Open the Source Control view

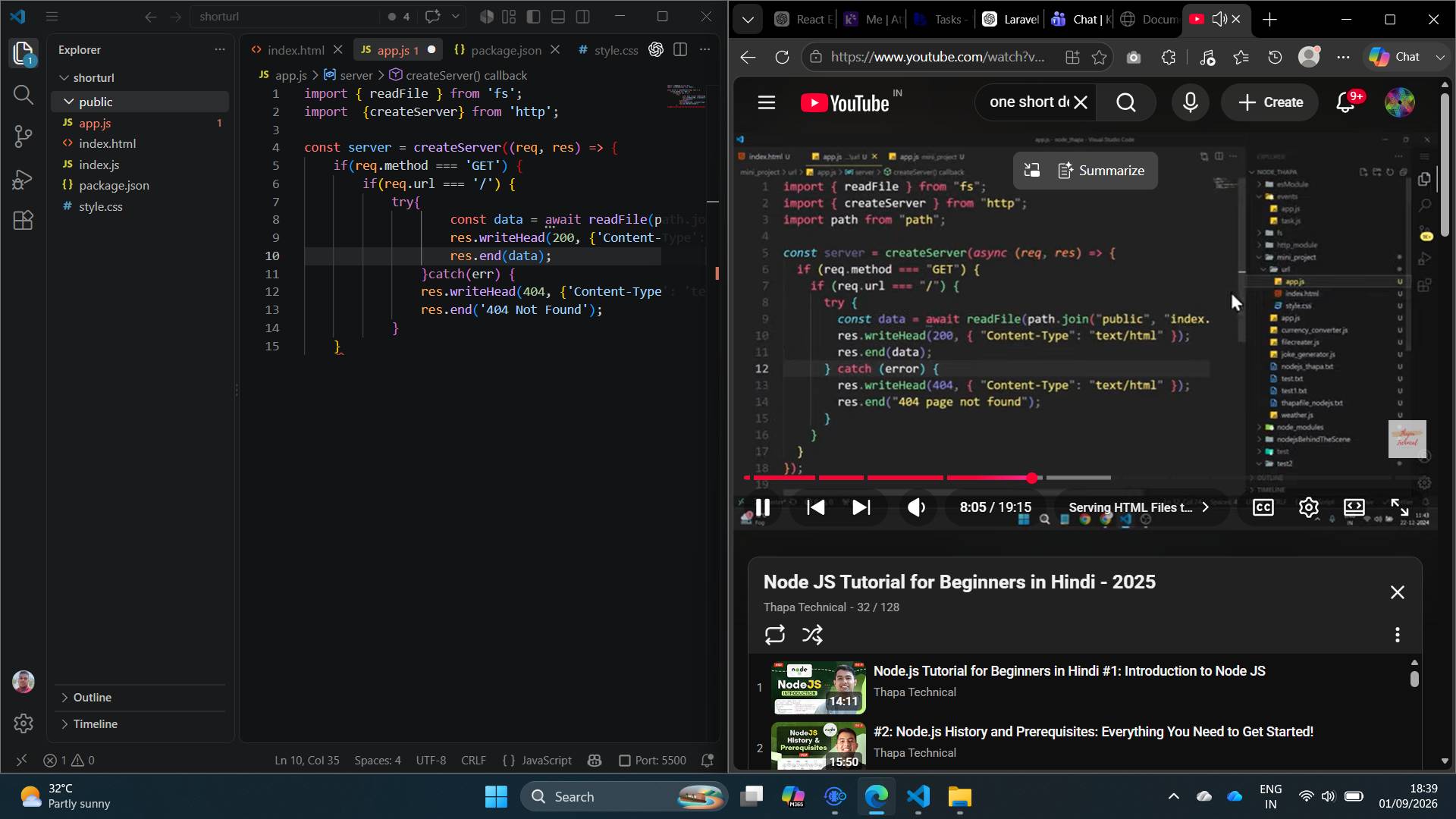pyautogui.click(x=23, y=136)
